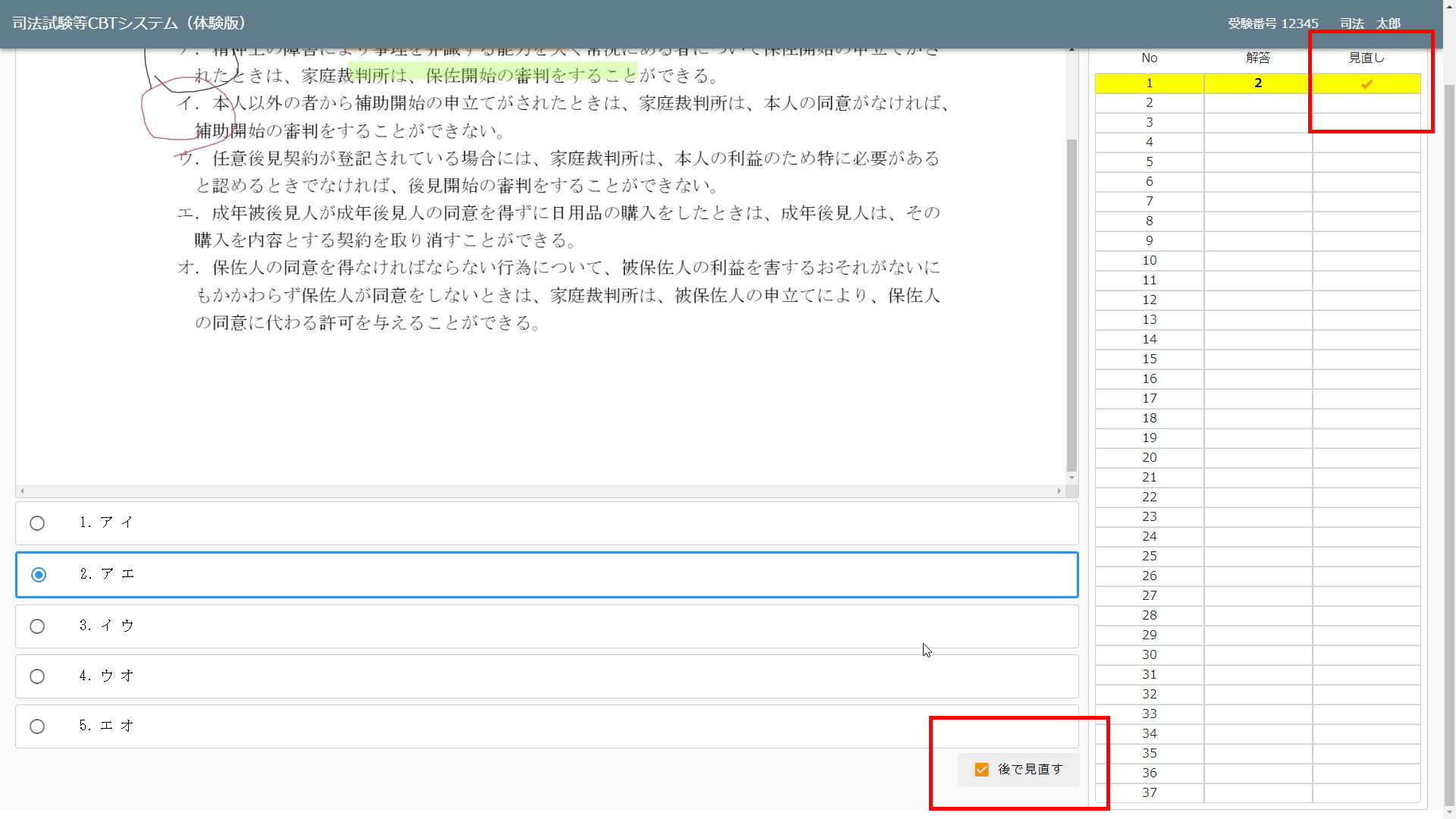The image size is (1456, 819).
Task: Select answer option 1. ア イ
Action: point(37,523)
